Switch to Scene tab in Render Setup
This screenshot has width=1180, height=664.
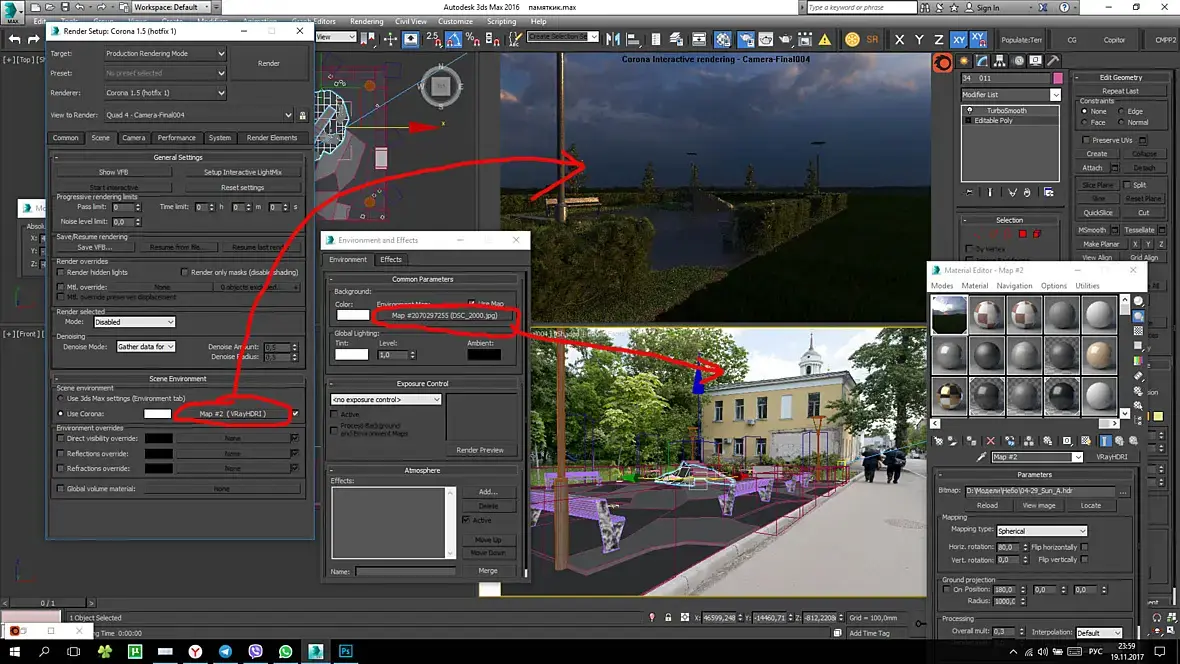tap(100, 138)
